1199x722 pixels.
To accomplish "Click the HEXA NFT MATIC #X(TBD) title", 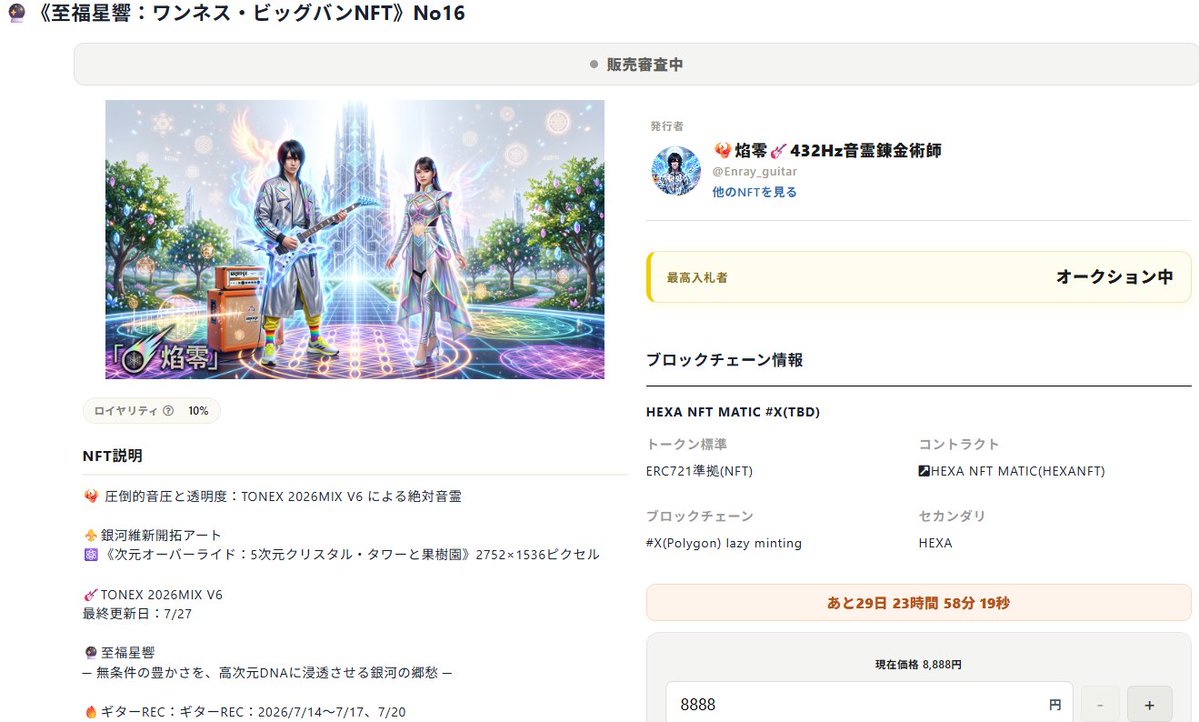I will (x=733, y=411).
